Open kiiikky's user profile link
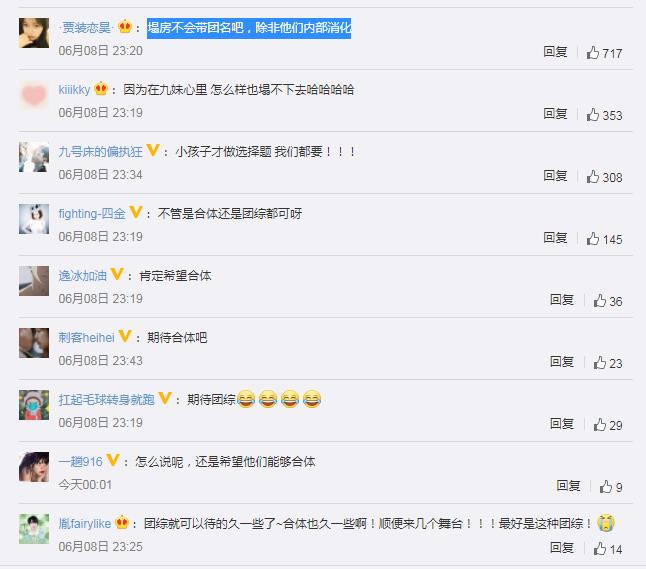The height and width of the screenshot is (569, 646). pos(74,89)
